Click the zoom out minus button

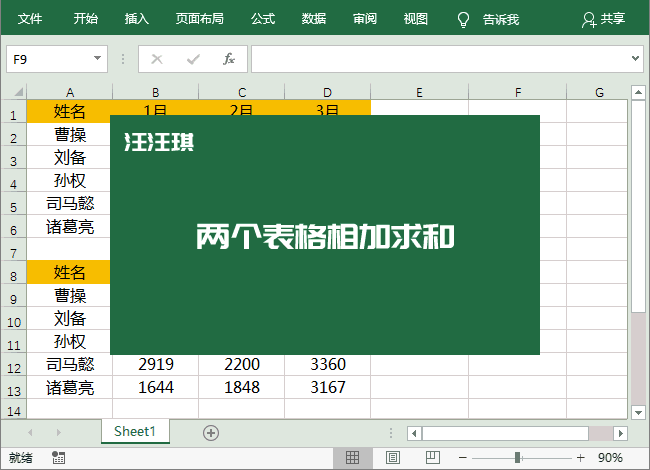(x=463, y=458)
